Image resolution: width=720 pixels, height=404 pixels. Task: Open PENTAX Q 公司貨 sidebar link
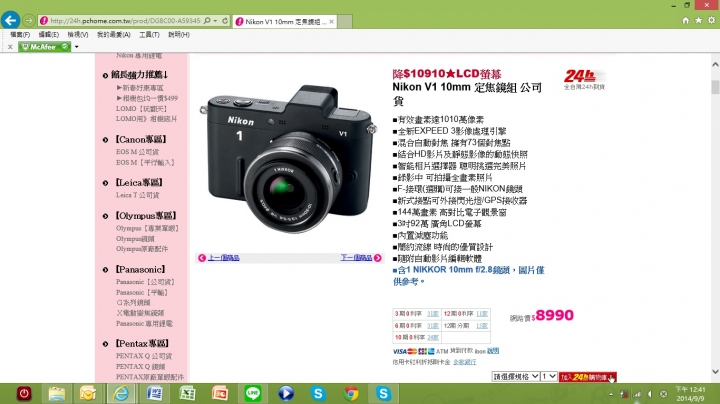144,356
